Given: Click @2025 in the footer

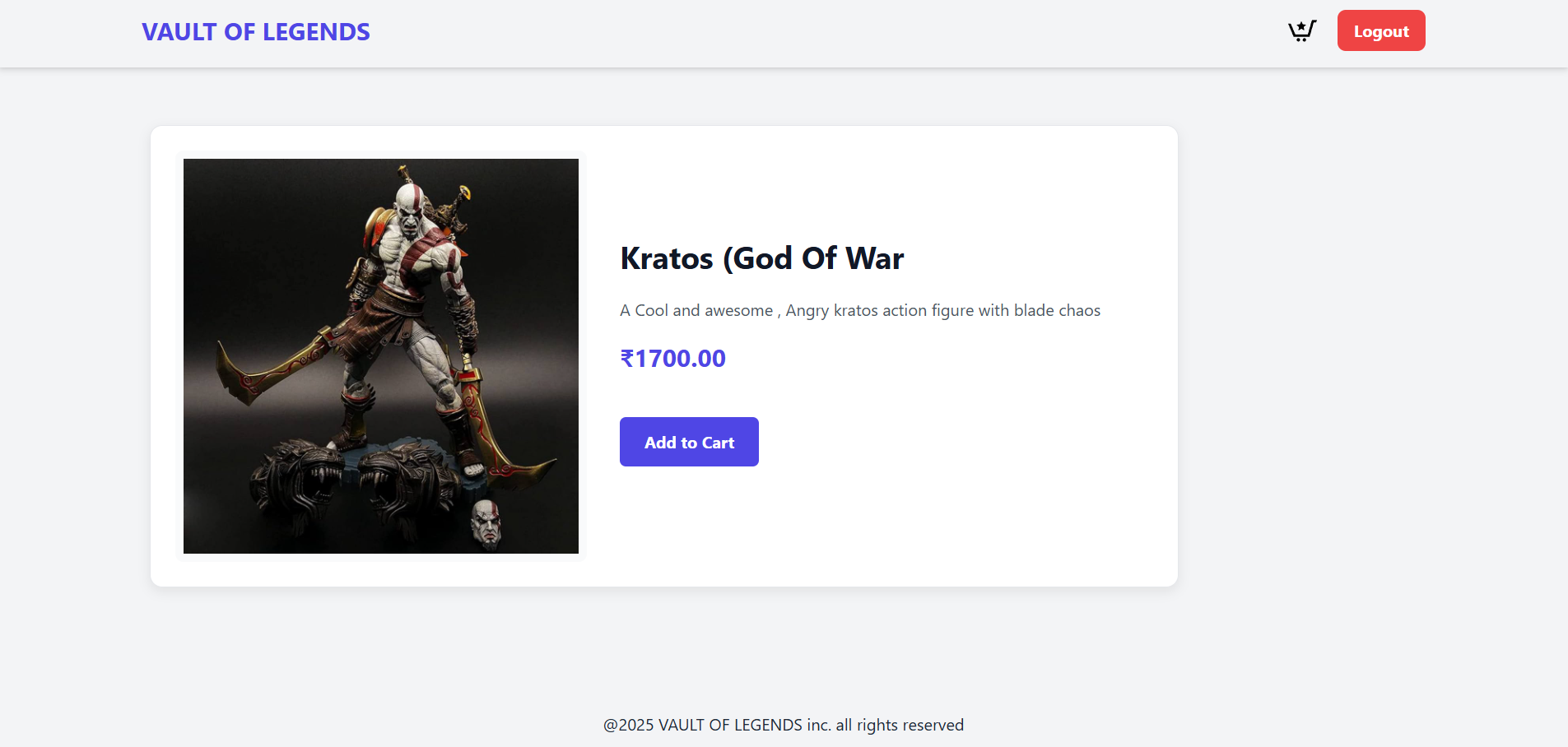Looking at the screenshot, I should click(x=629, y=725).
